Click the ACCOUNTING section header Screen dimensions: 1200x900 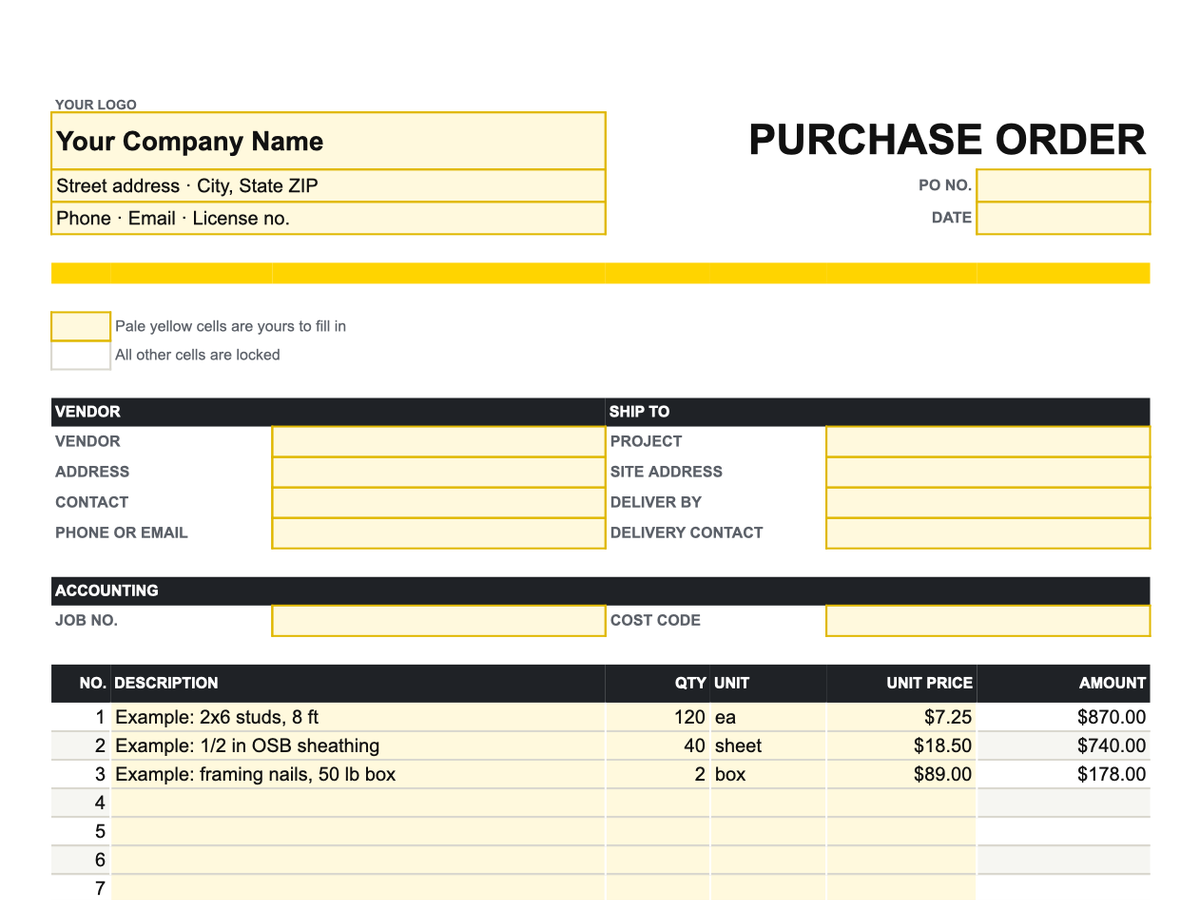[x=601, y=591]
